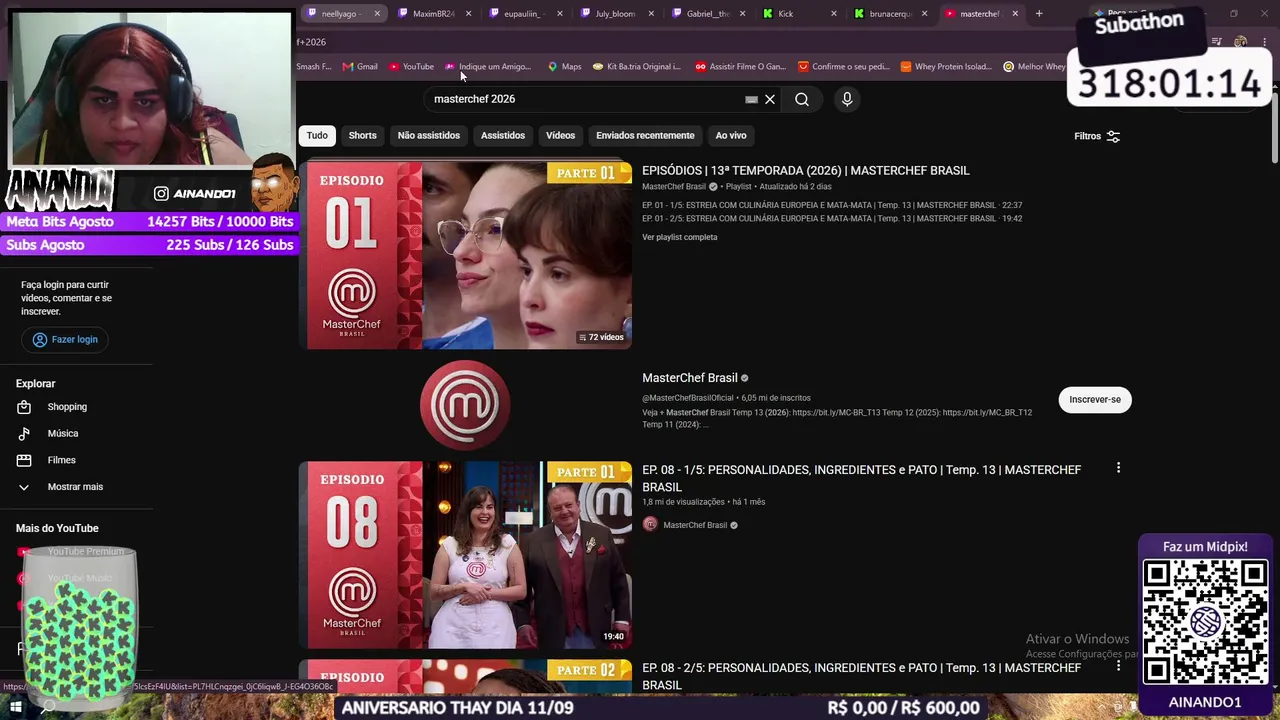Open EP. 08 - 1/5 video title
1280x720 pixels.
click(862, 478)
